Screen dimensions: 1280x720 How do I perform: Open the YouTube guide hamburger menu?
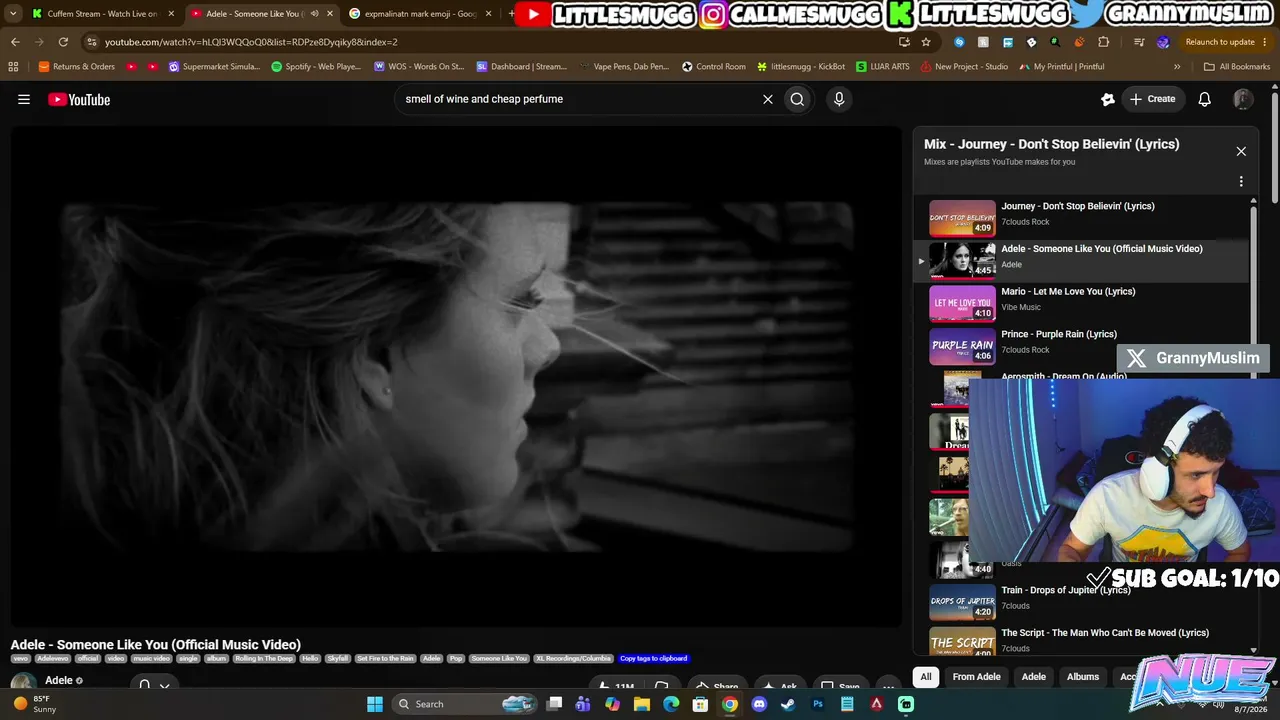pyautogui.click(x=24, y=99)
